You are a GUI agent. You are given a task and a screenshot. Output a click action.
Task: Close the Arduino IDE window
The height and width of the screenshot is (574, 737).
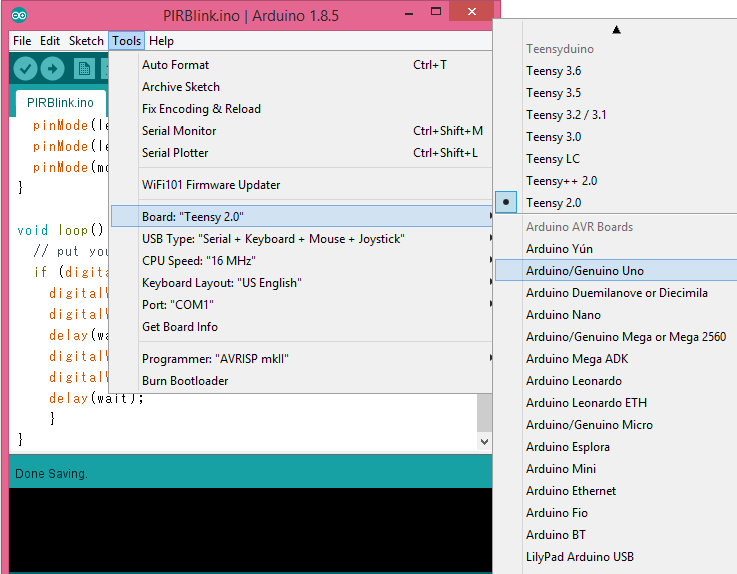click(471, 12)
